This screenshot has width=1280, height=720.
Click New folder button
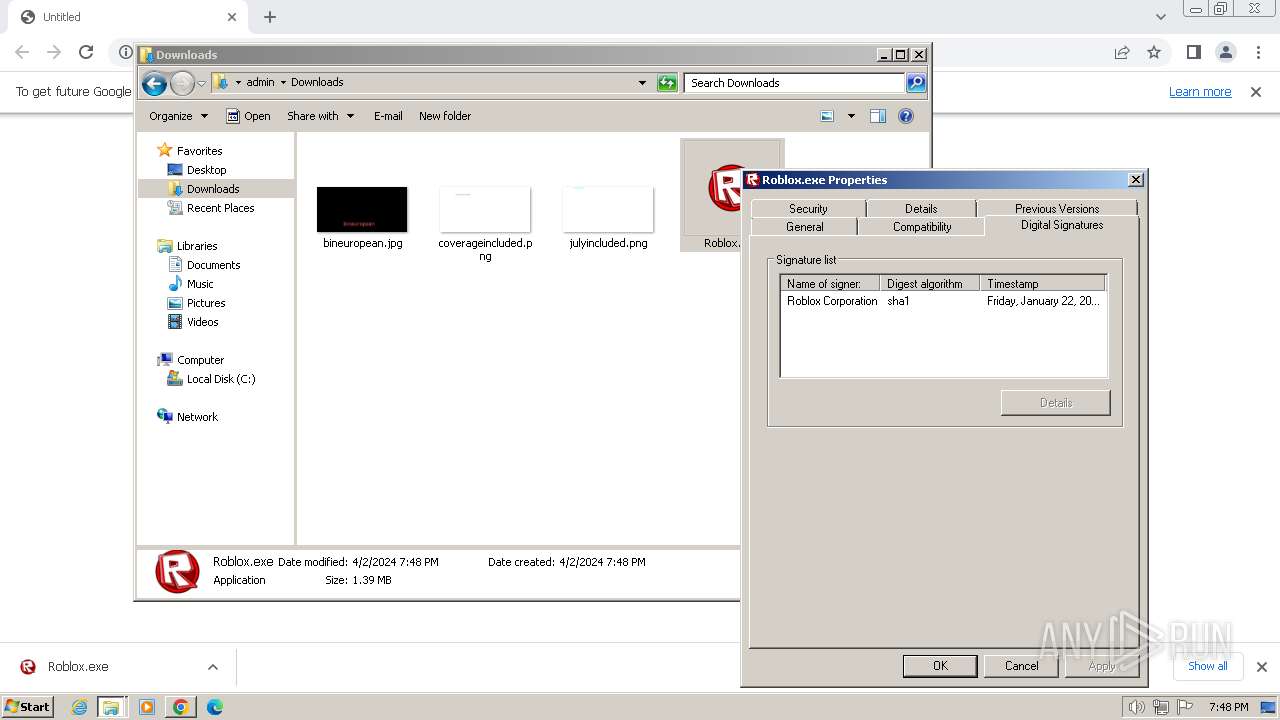(445, 116)
